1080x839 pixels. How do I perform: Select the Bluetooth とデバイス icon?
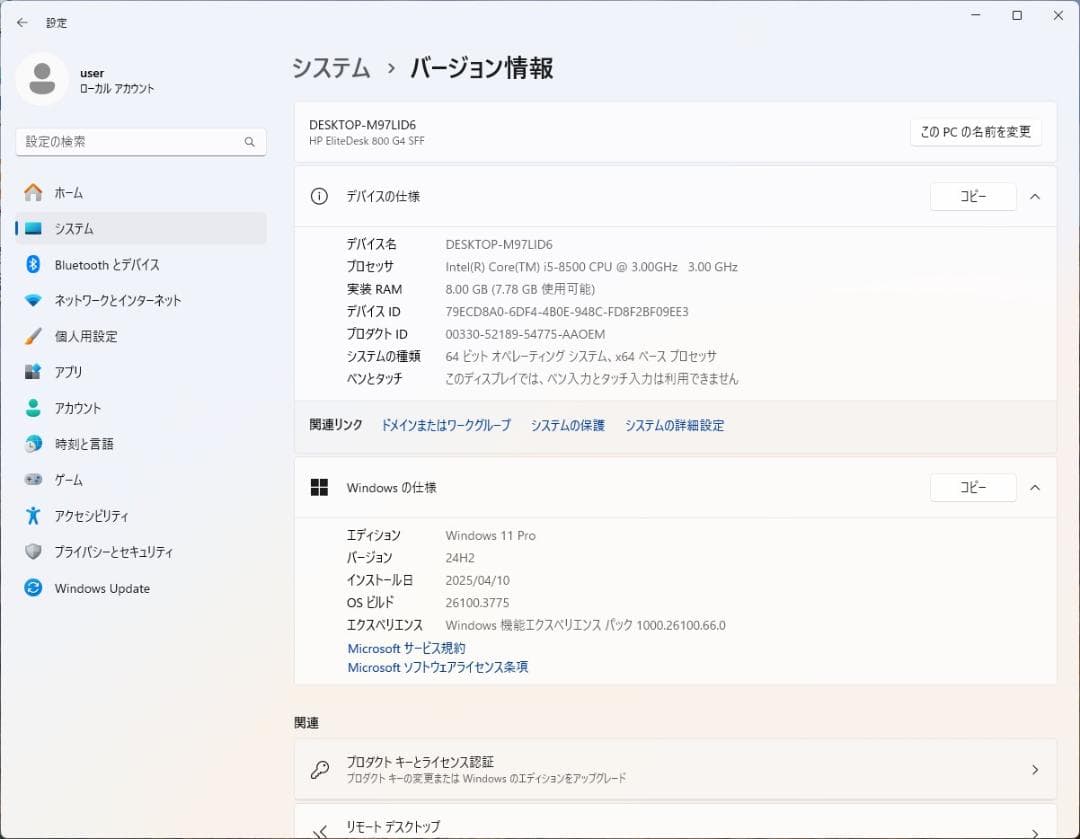click(28, 264)
